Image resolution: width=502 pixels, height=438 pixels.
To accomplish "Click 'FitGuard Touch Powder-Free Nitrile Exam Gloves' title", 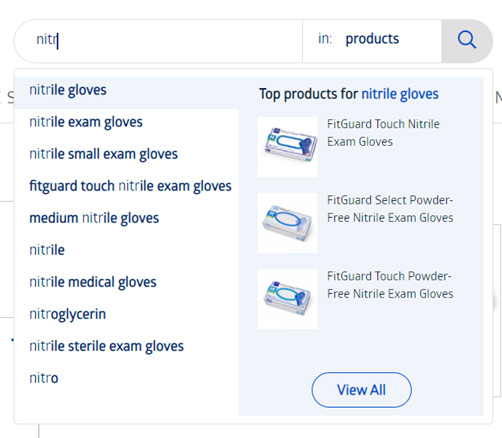I will 390,285.
